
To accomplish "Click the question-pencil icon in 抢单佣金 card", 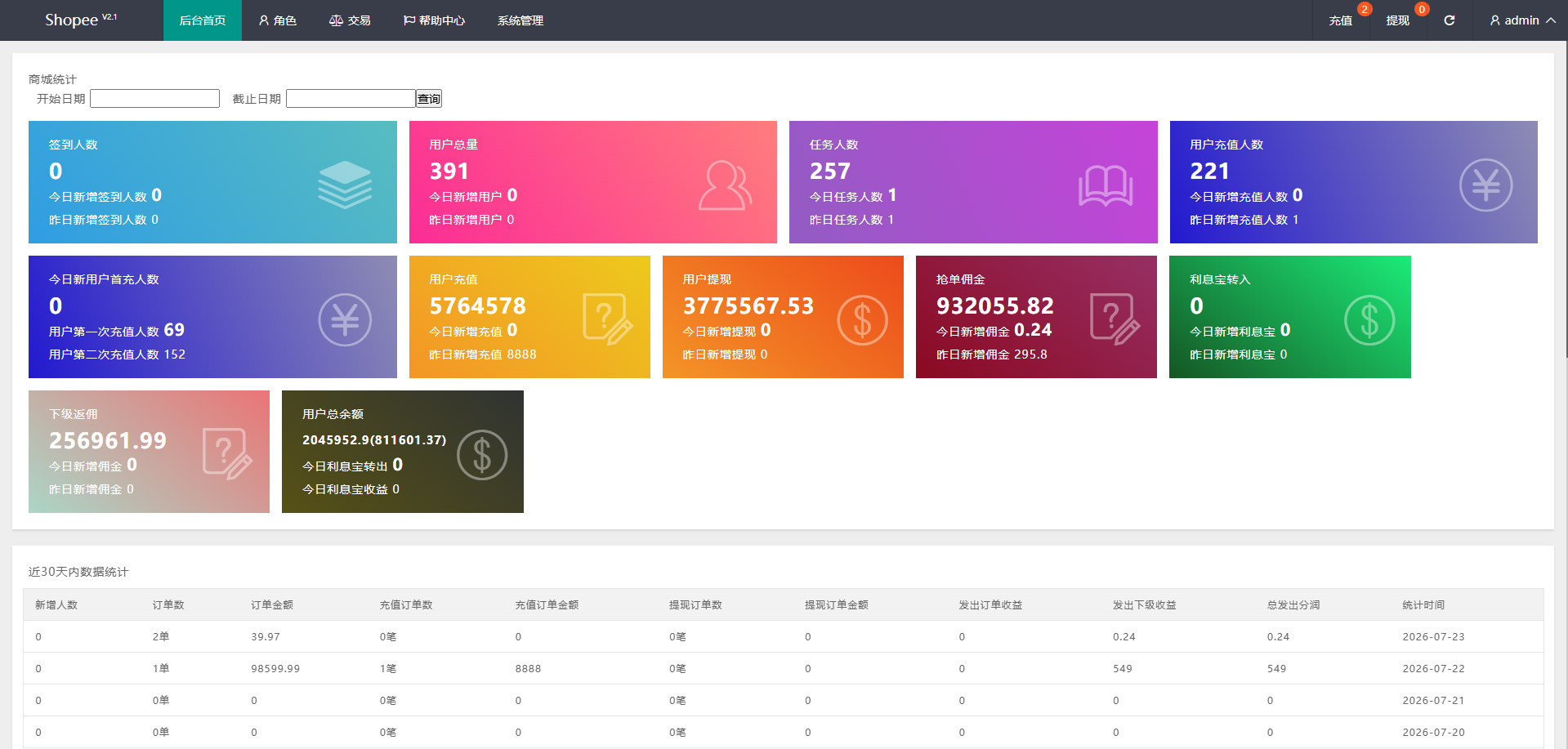I will click(x=1115, y=319).
